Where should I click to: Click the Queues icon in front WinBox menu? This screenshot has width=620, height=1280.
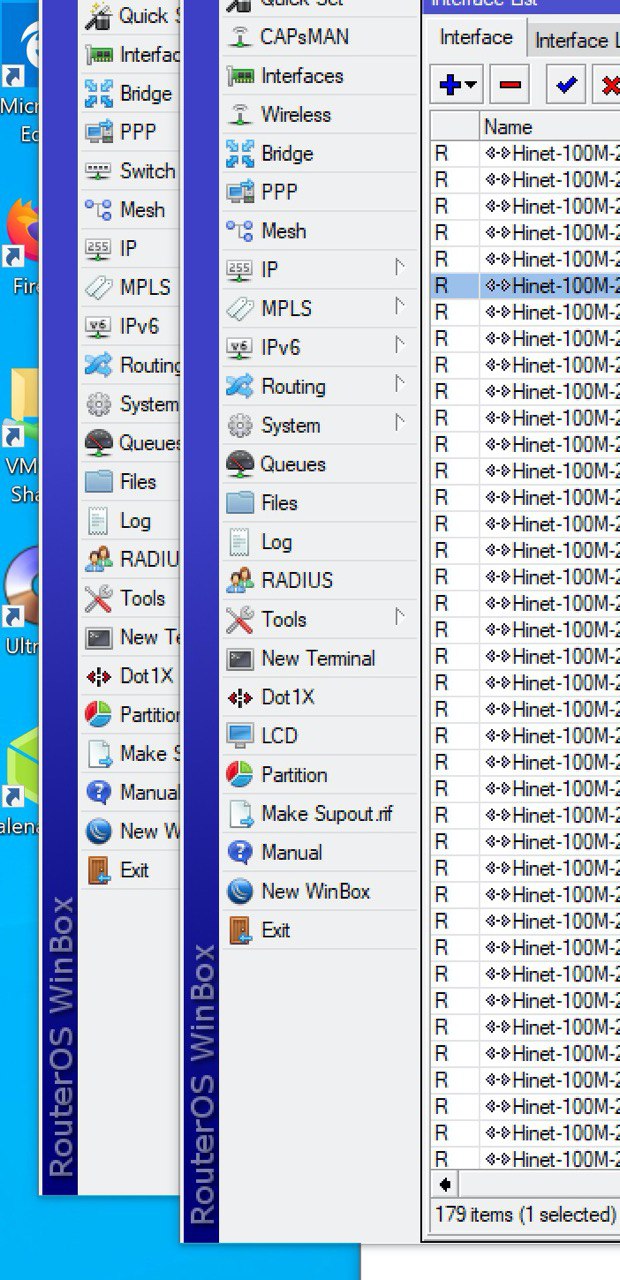[240, 464]
